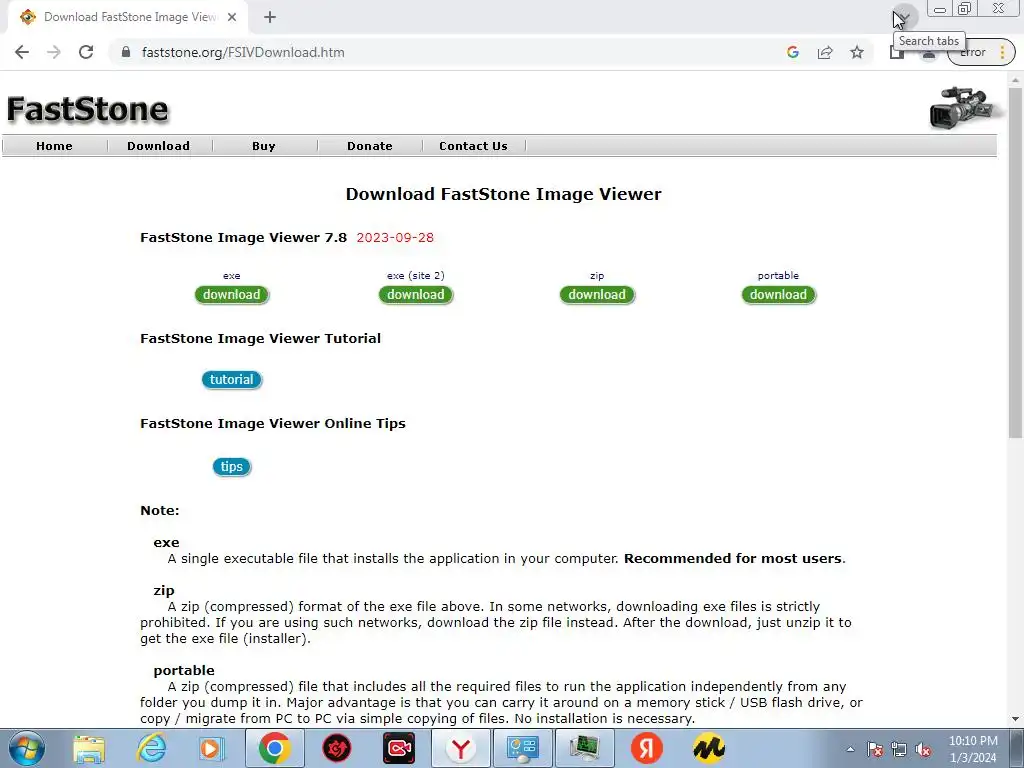Open the system monitor taskbar icon
Image resolution: width=1024 pixels, height=768 pixels.
[x=584, y=748]
